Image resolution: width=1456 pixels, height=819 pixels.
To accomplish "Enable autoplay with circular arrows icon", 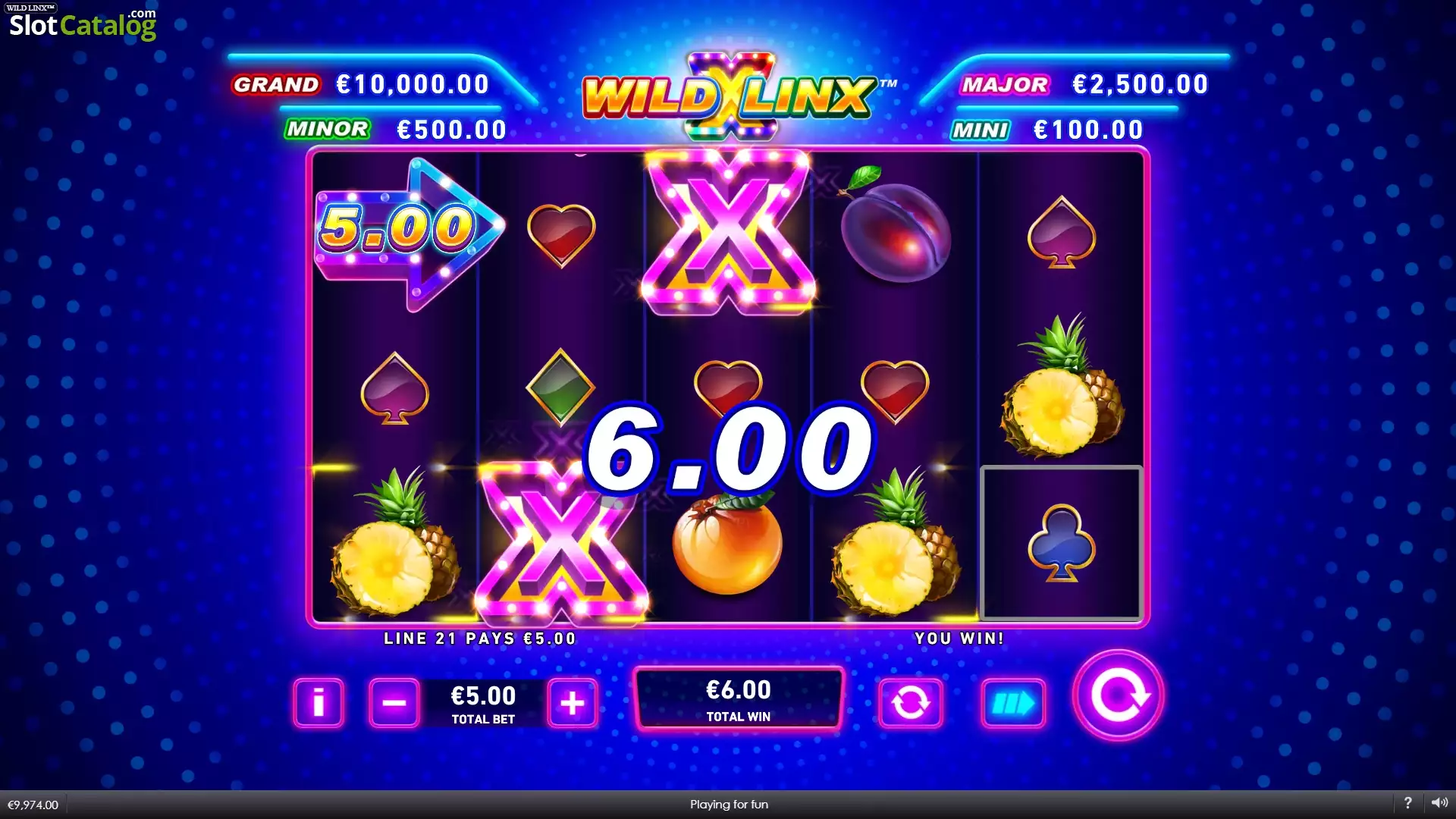I will 910,702.
